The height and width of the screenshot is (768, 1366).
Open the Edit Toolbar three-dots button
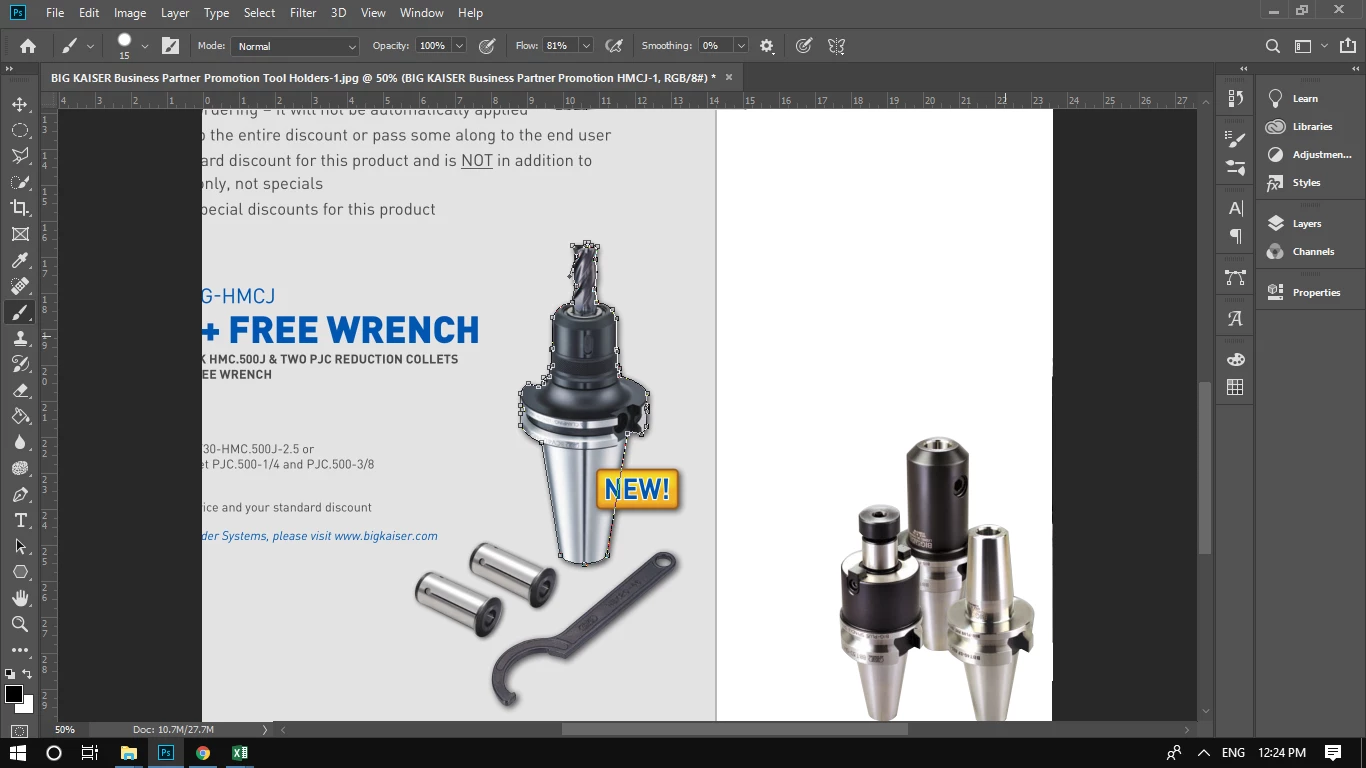coord(20,650)
